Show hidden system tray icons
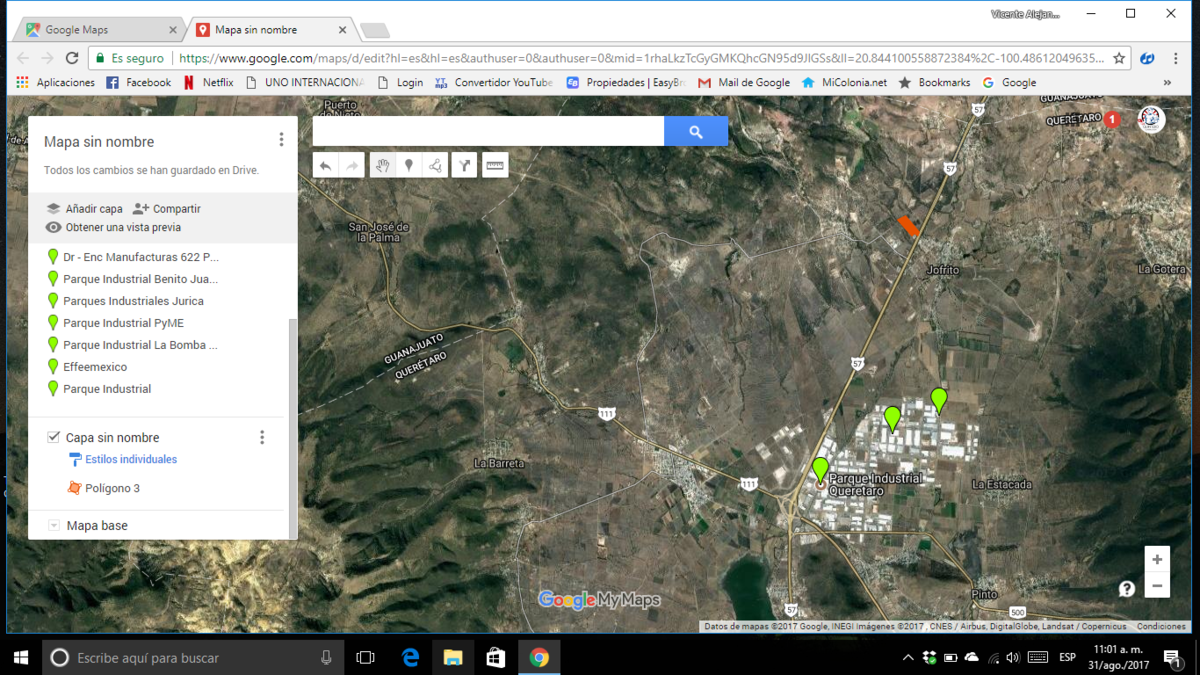The image size is (1200, 675). pos(908,657)
